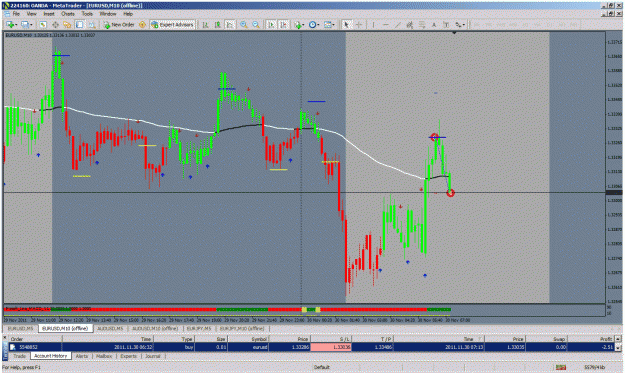This screenshot has height=373, width=625.
Task: Open the Help menu
Action: click(x=128, y=14)
